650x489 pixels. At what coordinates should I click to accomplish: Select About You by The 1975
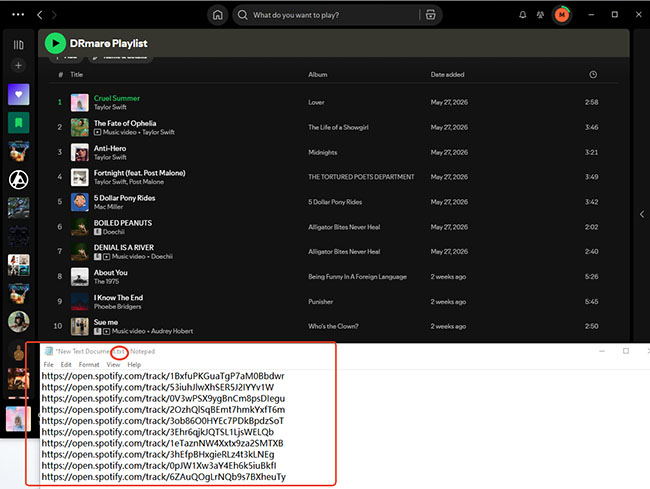(110, 273)
